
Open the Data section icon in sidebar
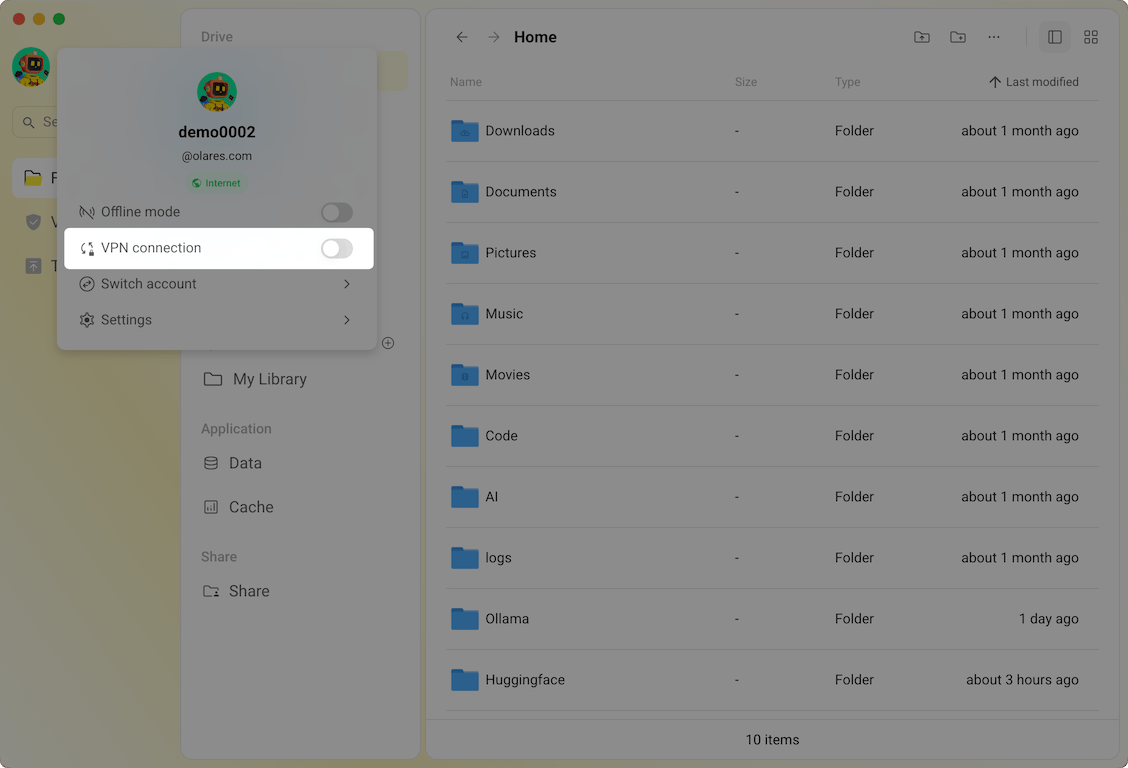(213, 463)
